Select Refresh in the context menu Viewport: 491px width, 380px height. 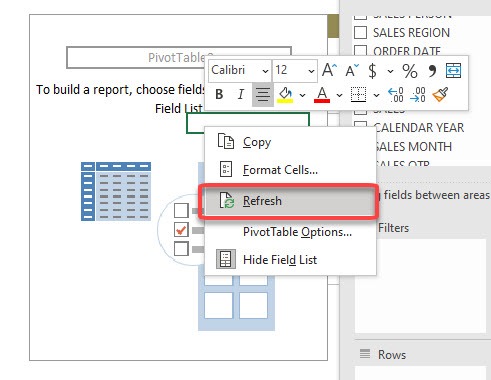click(289, 201)
